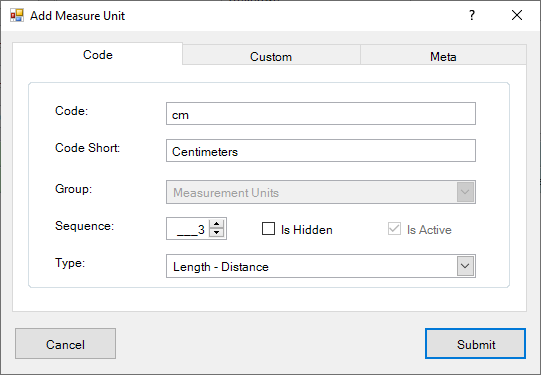Click the Add Measure Unit title text
Image resolution: width=541 pixels, height=375 pixels.
tap(78, 16)
